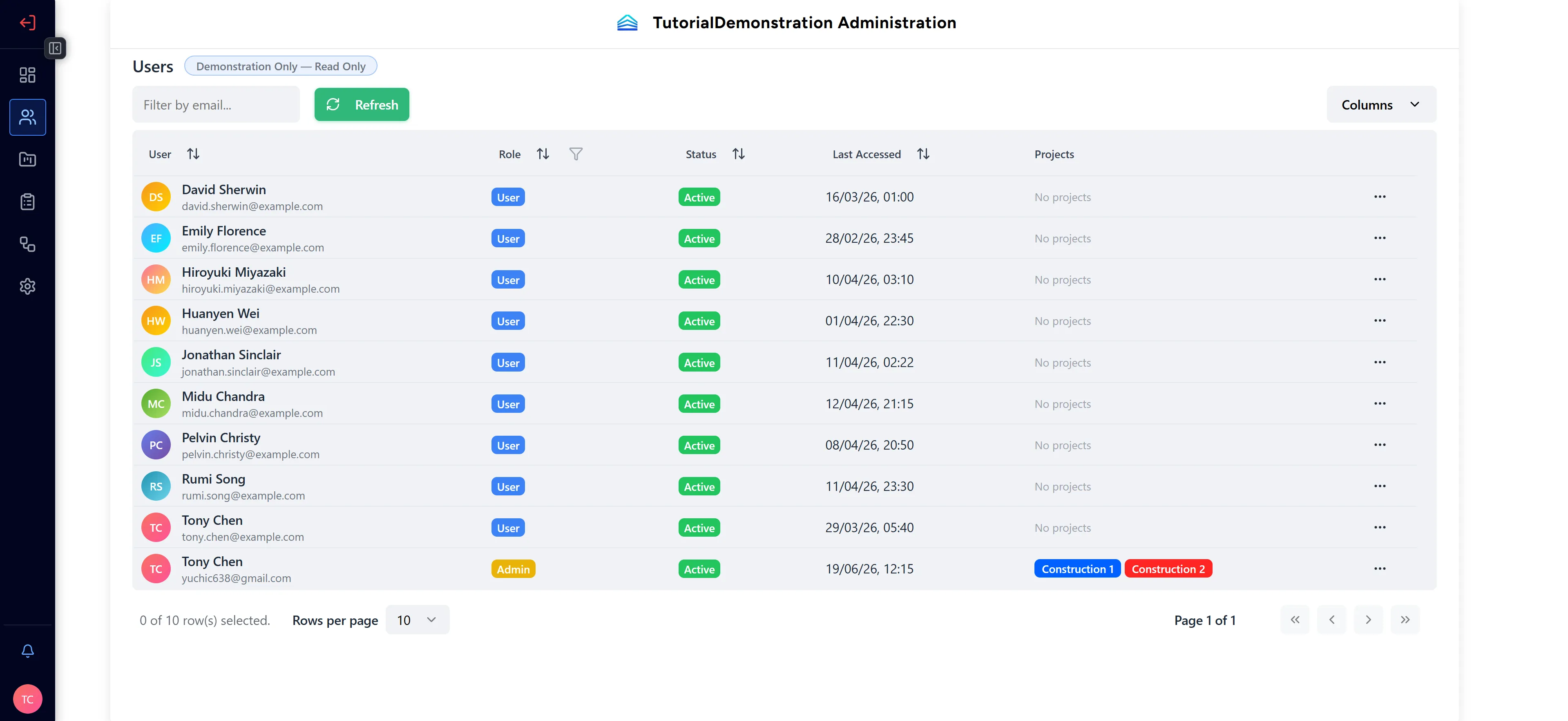Click the MC avatar for Midu Chandra
The height and width of the screenshot is (721, 1568).
[156, 404]
